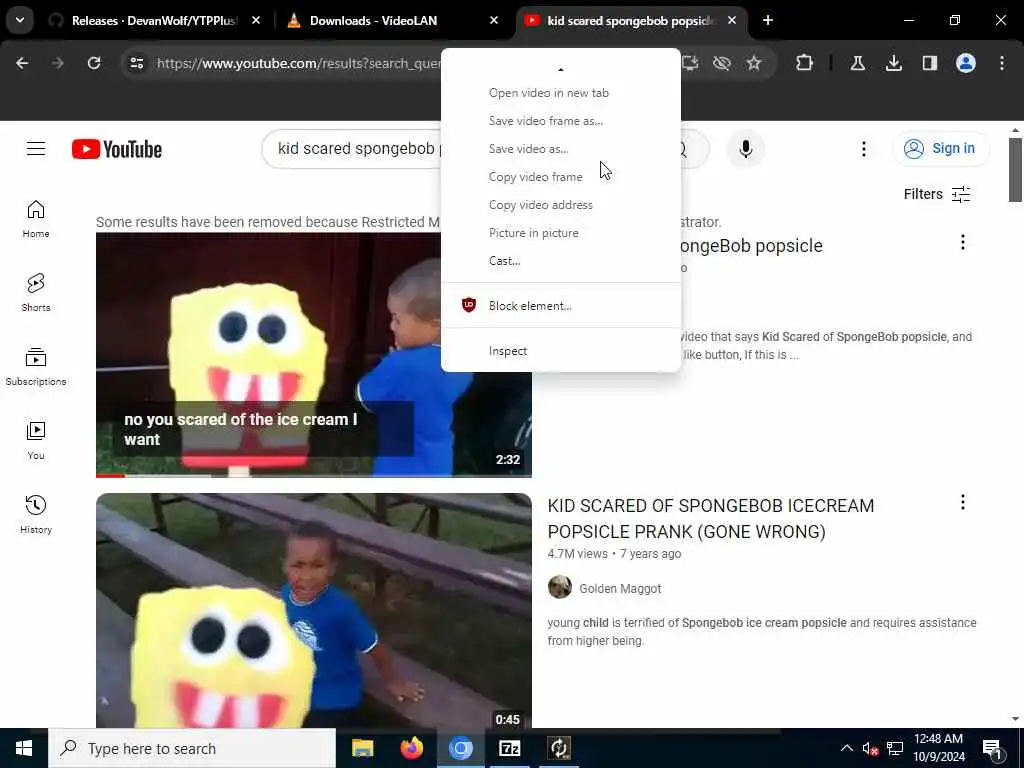Viewport: 1024px width, 768px height.
Task: Choose Cast... from context menu
Action: click(560, 261)
